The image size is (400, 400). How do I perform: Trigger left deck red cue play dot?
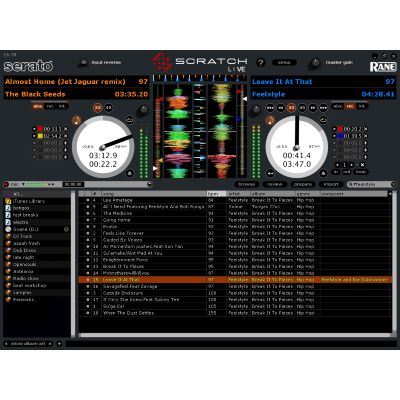(34, 129)
